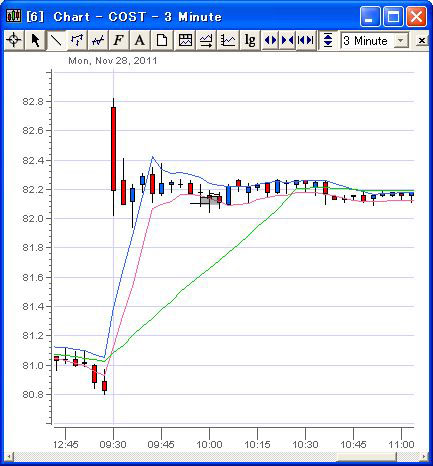433x466 pixels.
Task: Click the fit-to-width reset spacing icon
Action: [306, 41]
